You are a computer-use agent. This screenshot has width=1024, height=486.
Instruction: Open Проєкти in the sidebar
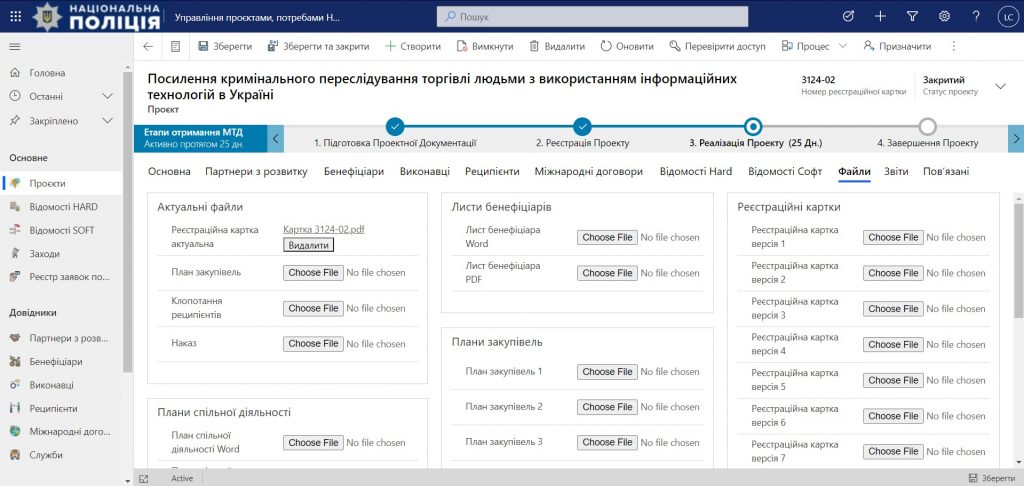pos(61,184)
